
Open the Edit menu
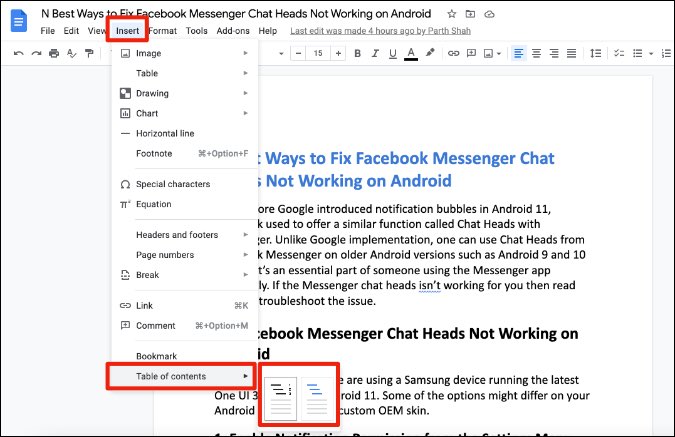tap(71, 31)
